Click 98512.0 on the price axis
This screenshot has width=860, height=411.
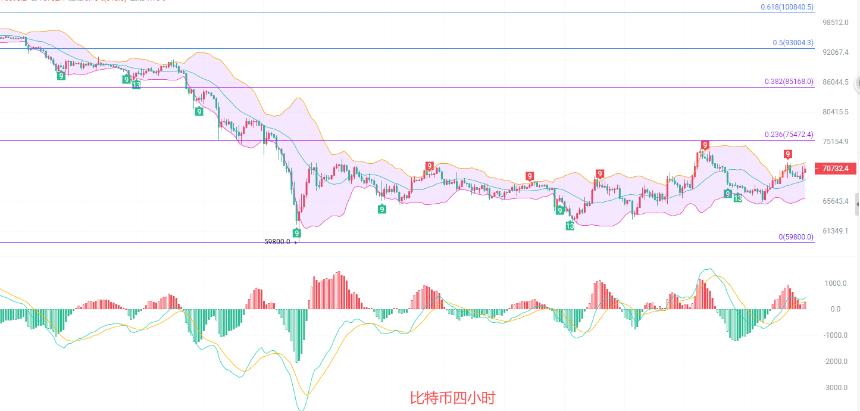point(836,22)
